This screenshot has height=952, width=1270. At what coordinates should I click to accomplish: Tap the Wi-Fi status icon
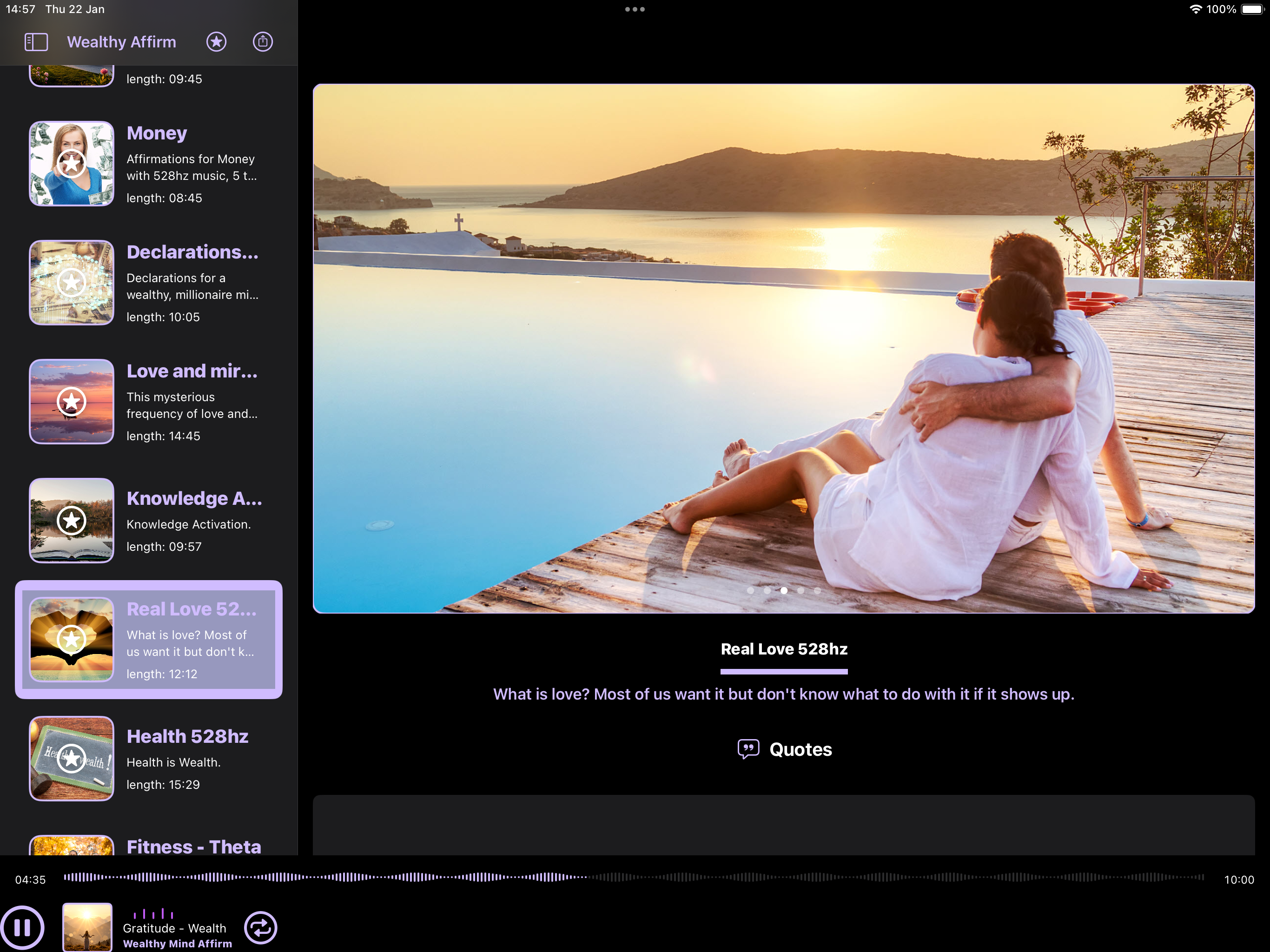coord(1195,9)
